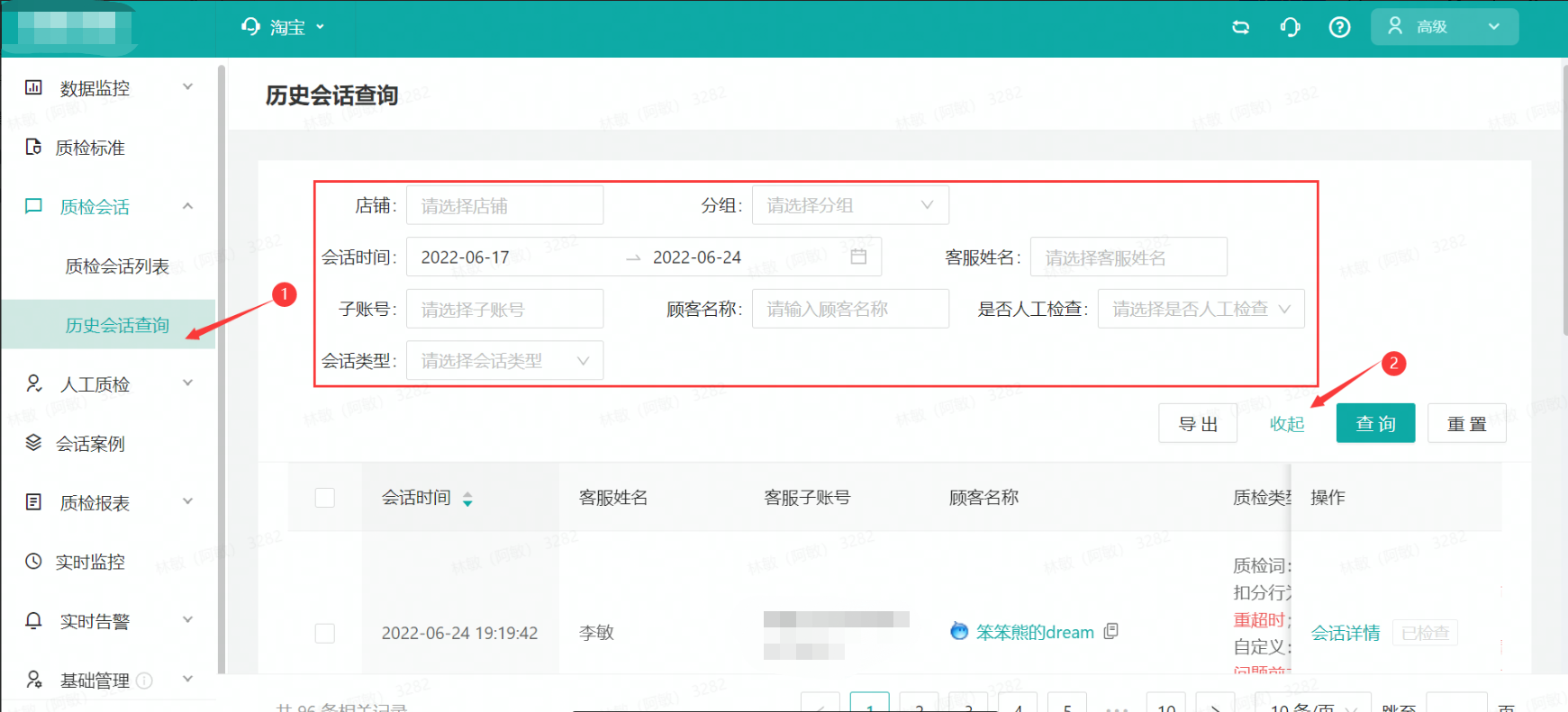Click the refresh/switch icon in top bar
This screenshot has height=712, width=1568.
1240,27
